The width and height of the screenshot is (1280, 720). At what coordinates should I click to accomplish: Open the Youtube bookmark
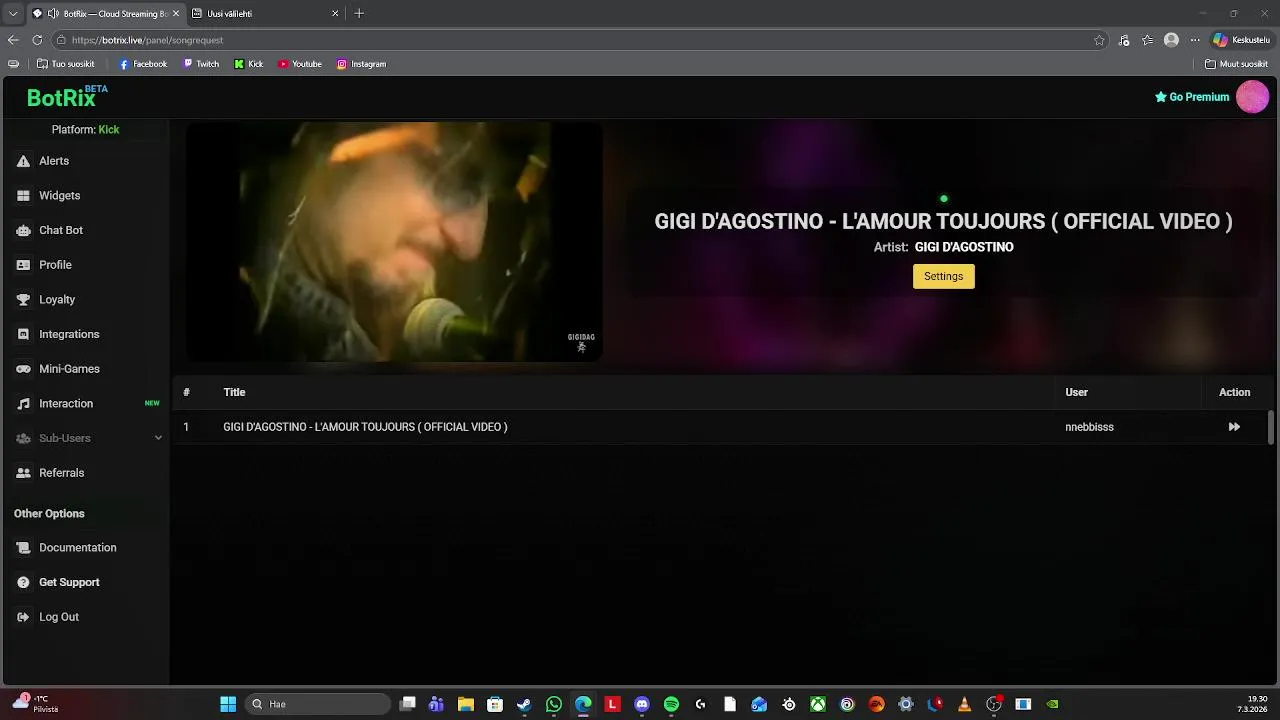tap(300, 64)
